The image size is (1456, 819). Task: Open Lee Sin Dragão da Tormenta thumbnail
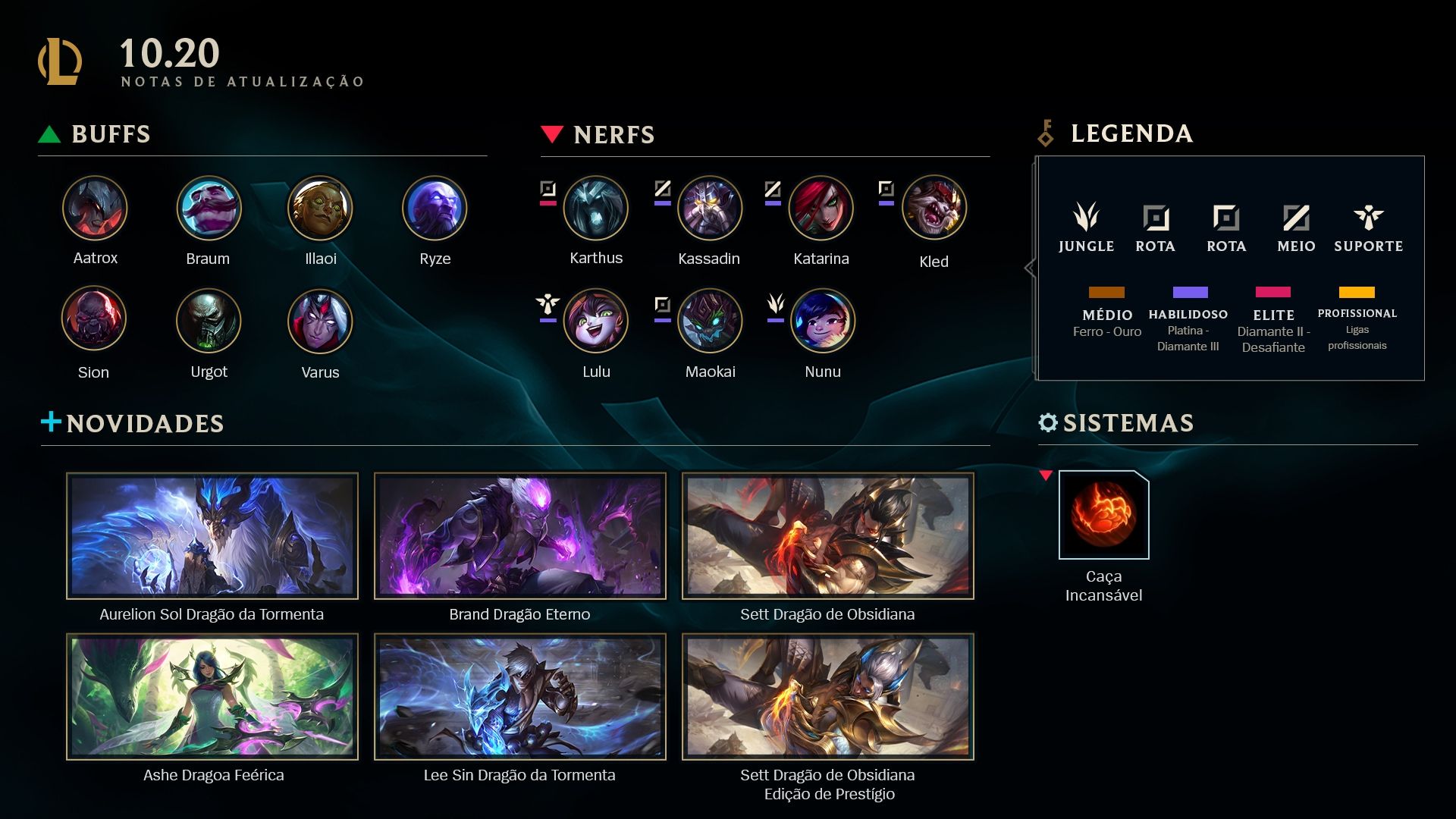pyautogui.click(x=520, y=697)
